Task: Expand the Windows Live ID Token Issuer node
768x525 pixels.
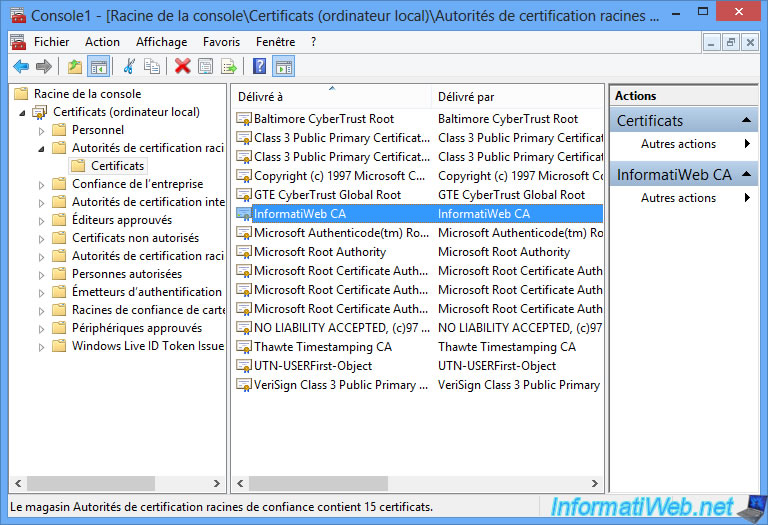Action: pyautogui.click(x=41, y=347)
